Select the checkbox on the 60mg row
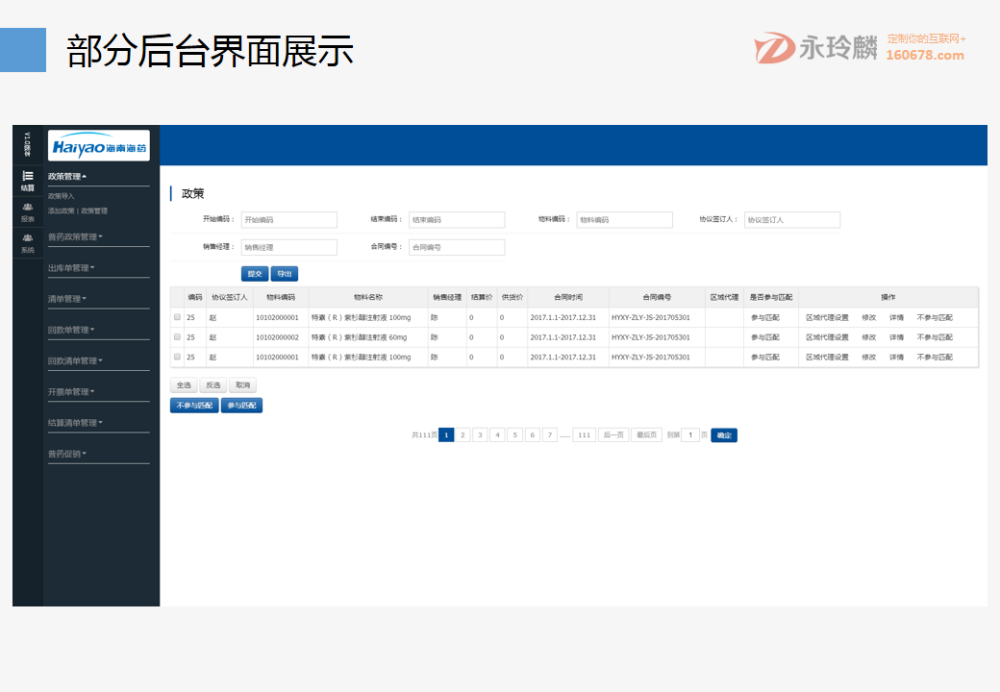The width and height of the screenshot is (1000, 692). [x=176, y=335]
